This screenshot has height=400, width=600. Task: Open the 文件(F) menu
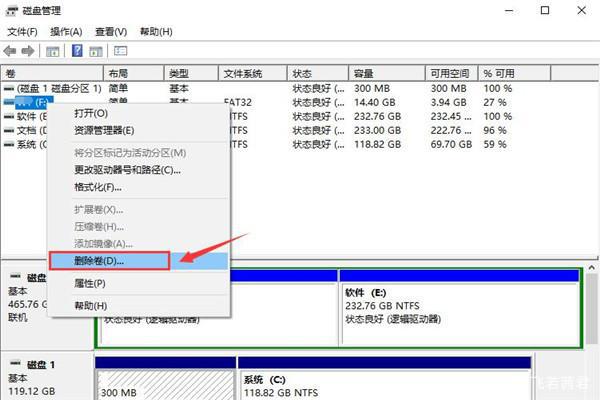22,32
